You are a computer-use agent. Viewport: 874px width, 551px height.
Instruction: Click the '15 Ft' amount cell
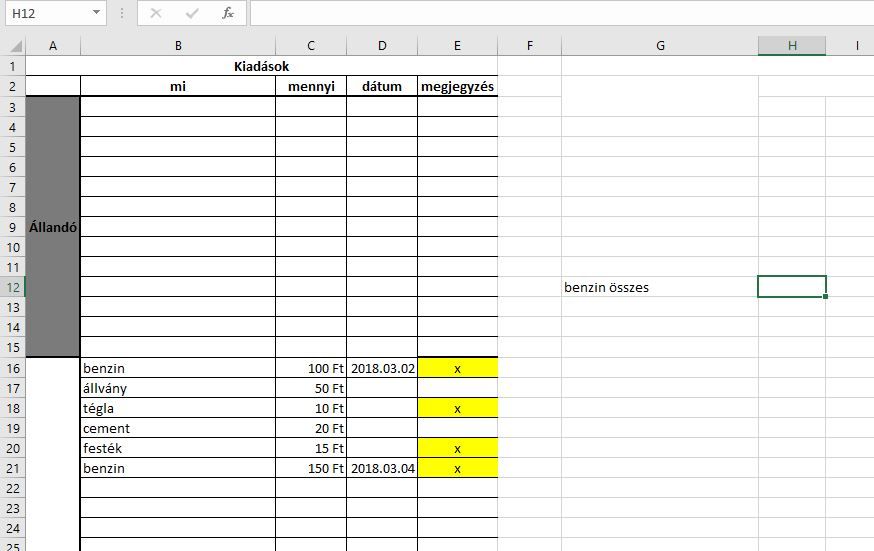pyautogui.click(x=311, y=448)
